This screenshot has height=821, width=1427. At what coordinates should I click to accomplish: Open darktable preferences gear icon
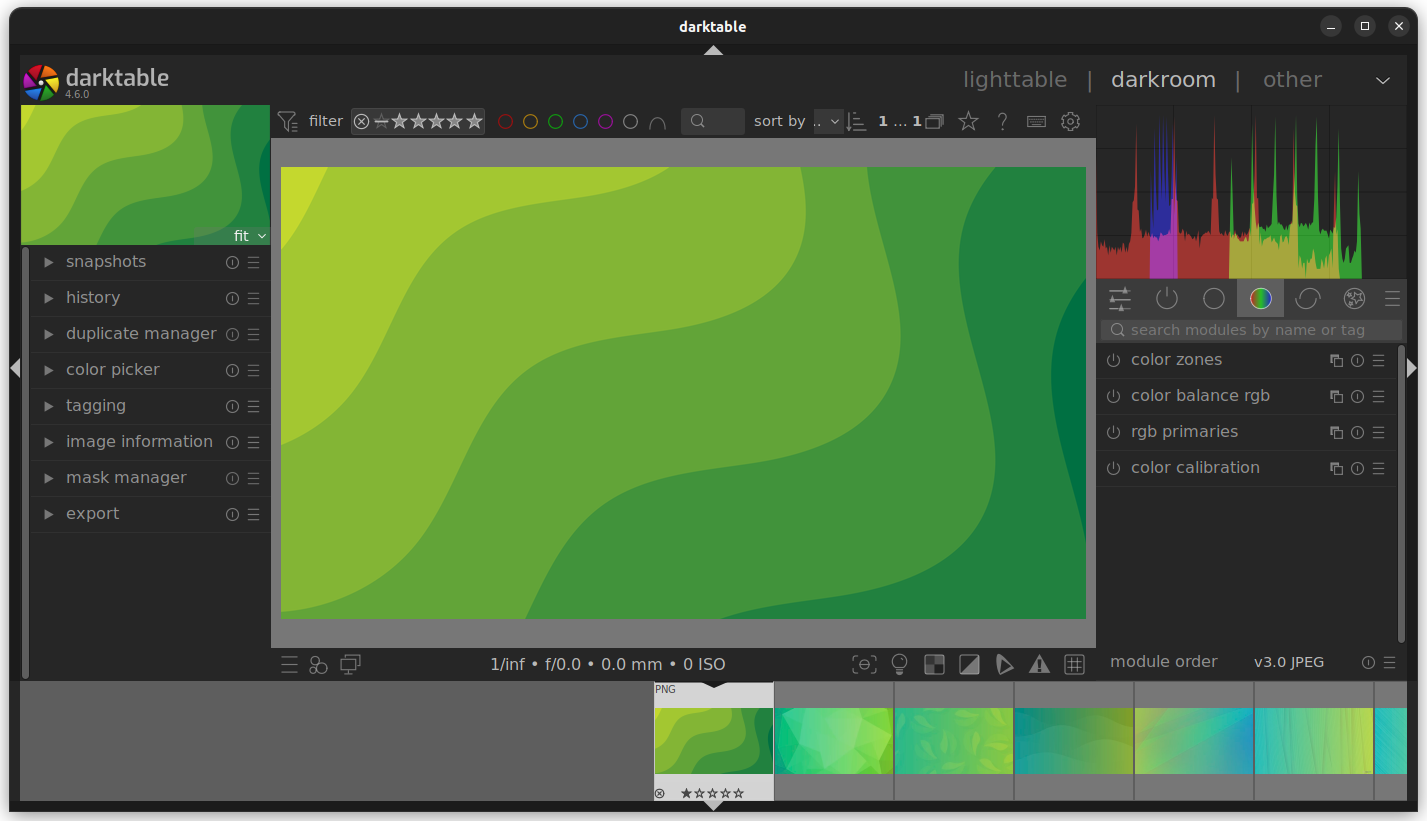[x=1070, y=121]
